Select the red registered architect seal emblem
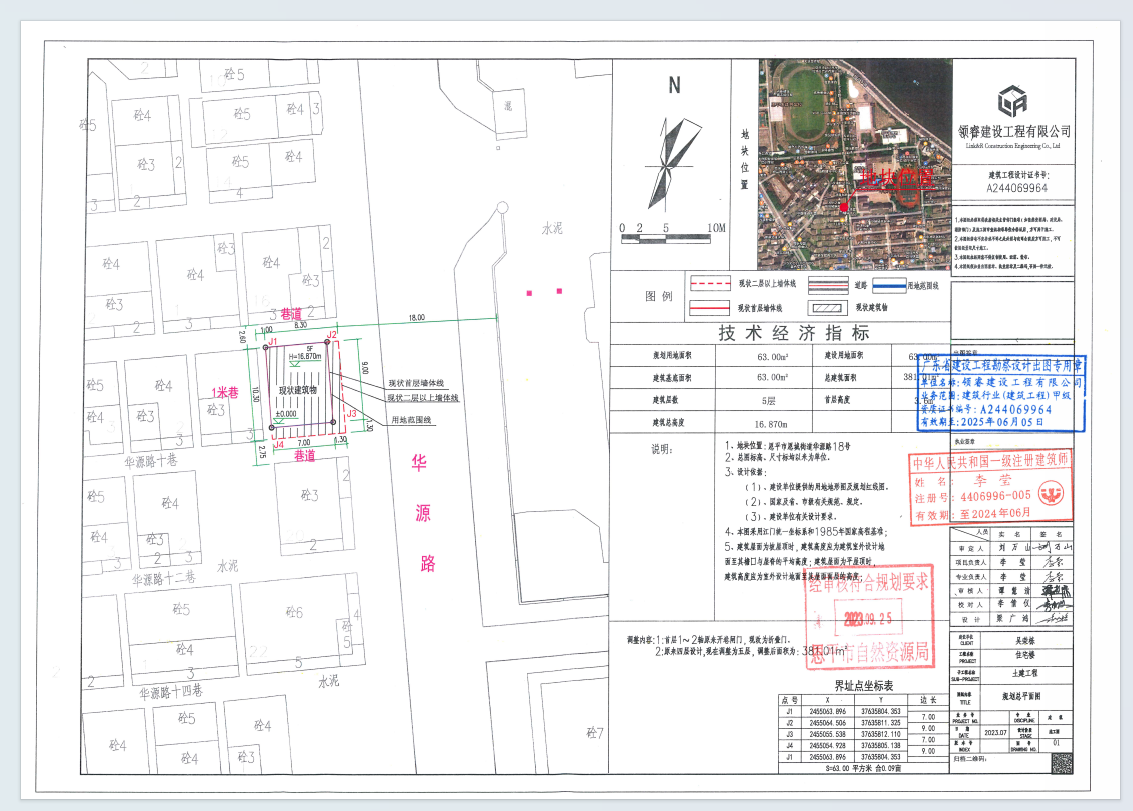This screenshot has width=1133, height=811. tap(1052, 492)
